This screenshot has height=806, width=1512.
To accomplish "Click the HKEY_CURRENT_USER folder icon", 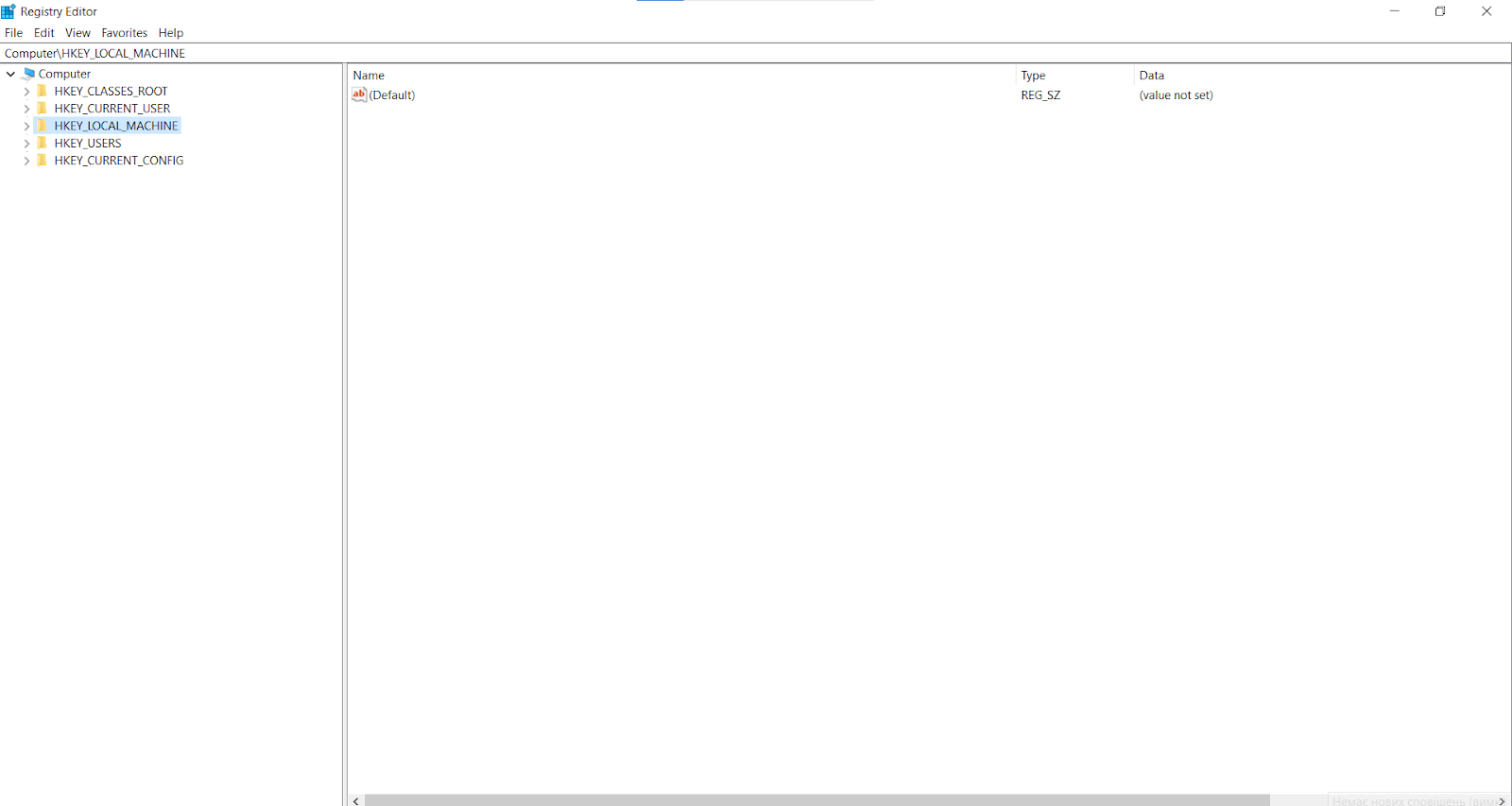I will pos(42,109).
